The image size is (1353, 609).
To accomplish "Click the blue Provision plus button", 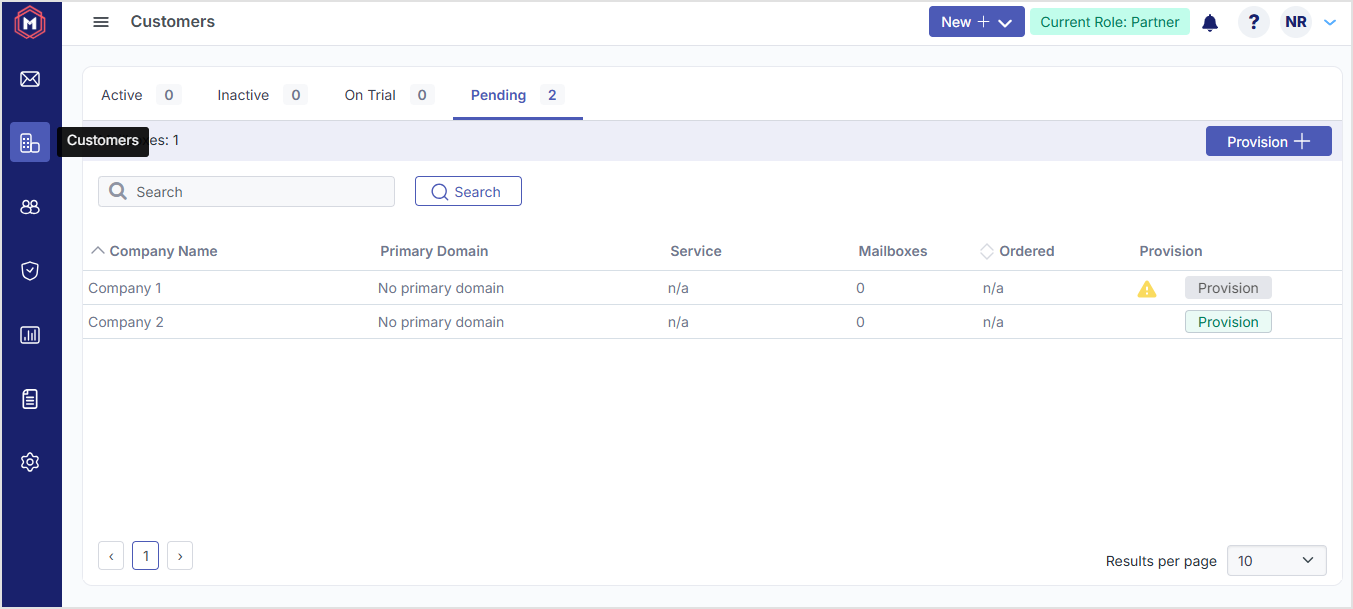I will click(x=1269, y=142).
